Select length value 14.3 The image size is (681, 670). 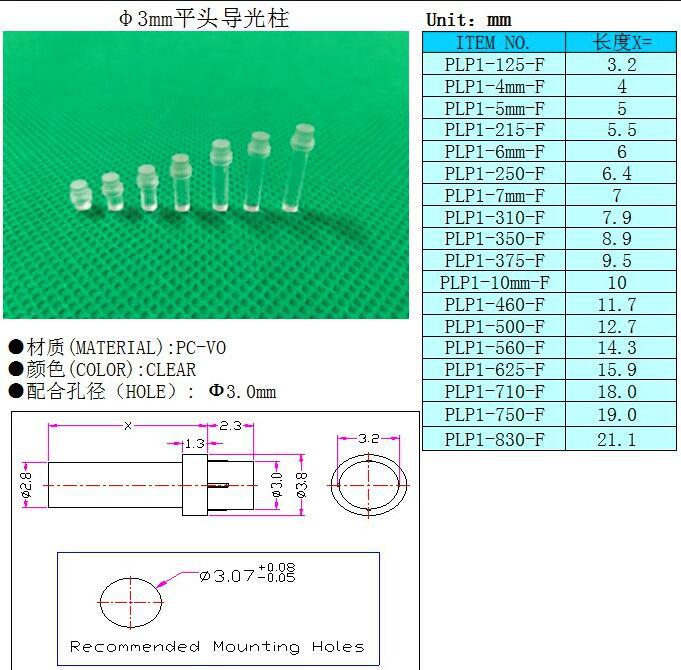(x=617, y=347)
